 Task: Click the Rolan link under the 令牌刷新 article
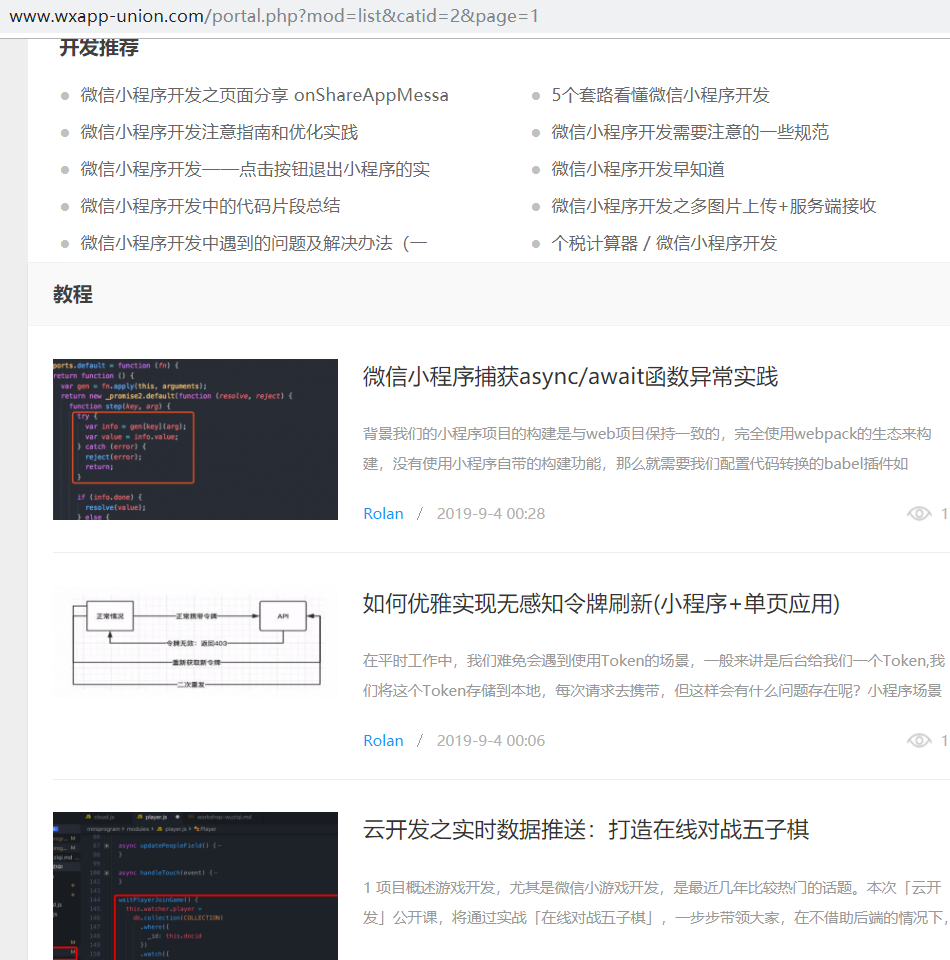[383, 740]
